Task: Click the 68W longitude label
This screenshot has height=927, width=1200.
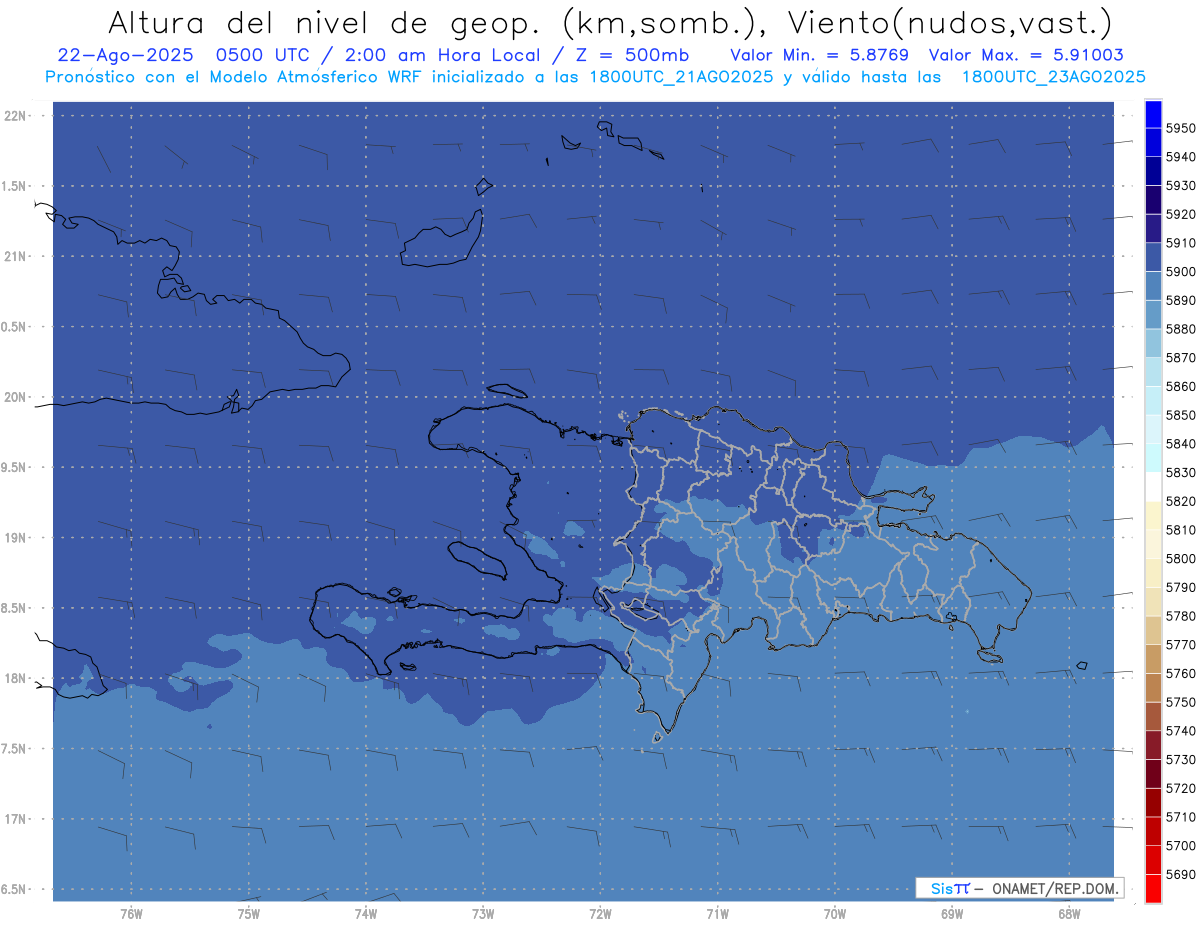Action: coord(1069,914)
